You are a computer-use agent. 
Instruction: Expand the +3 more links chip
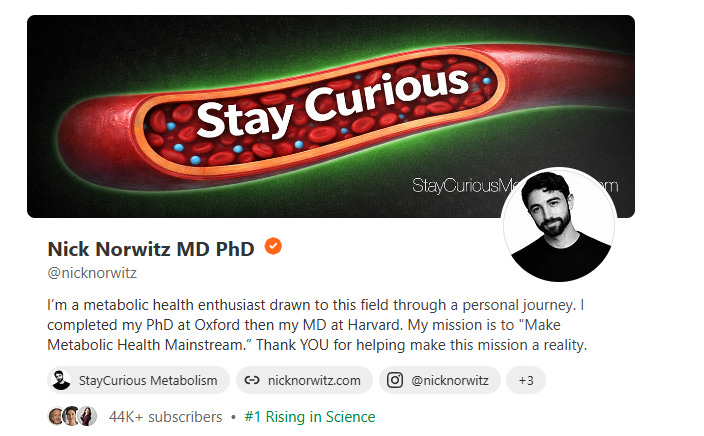tap(526, 380)
